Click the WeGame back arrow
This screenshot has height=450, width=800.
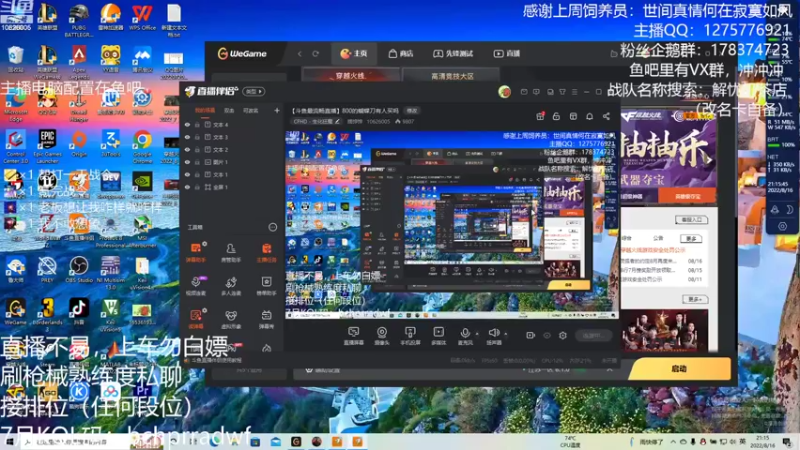click(299, 54)
